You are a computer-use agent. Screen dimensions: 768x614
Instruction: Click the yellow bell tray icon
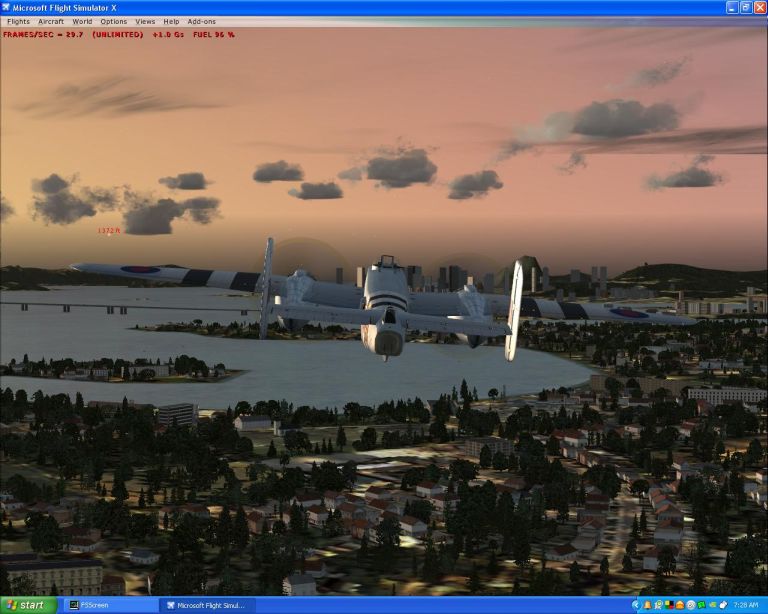(x=647, y=605)
